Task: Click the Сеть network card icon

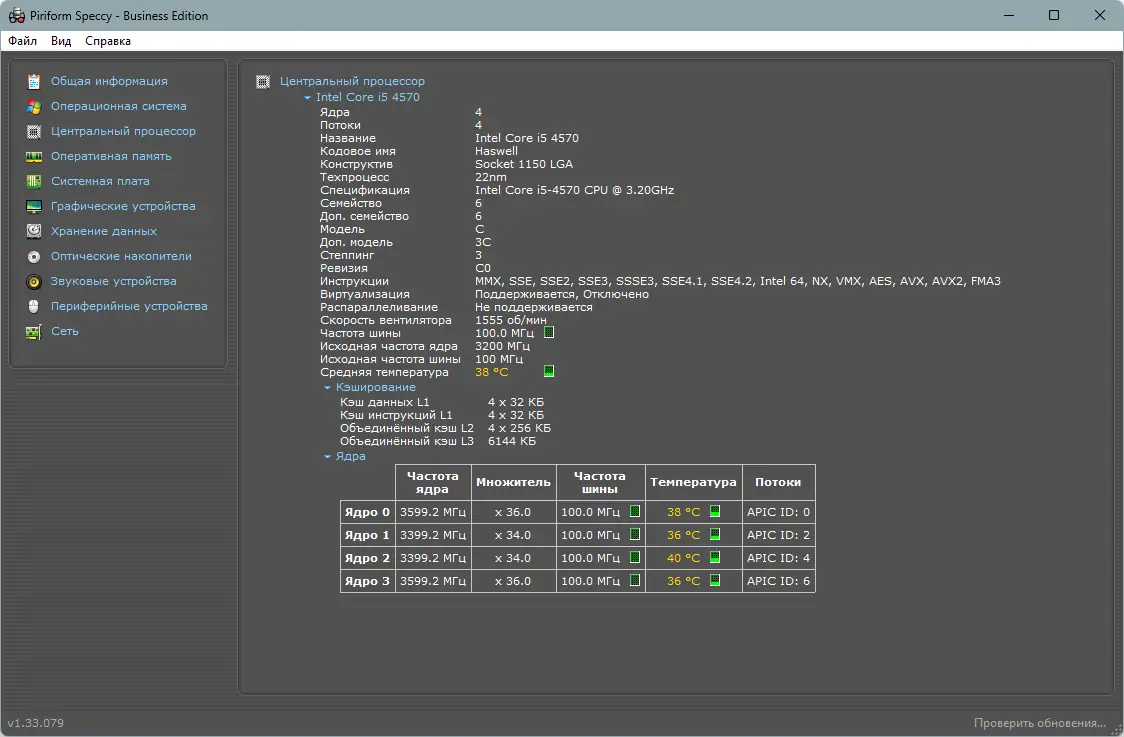Action: tap(34, 332)
